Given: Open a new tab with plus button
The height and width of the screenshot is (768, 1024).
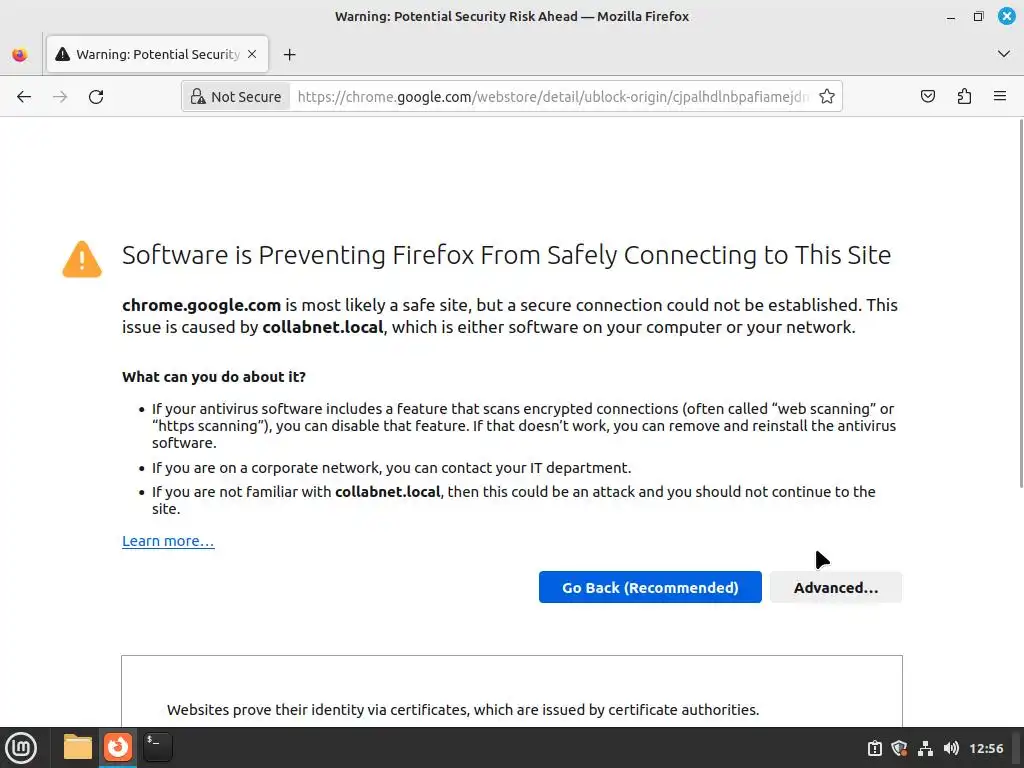Looking at the screenshot, I should (290, 55).
